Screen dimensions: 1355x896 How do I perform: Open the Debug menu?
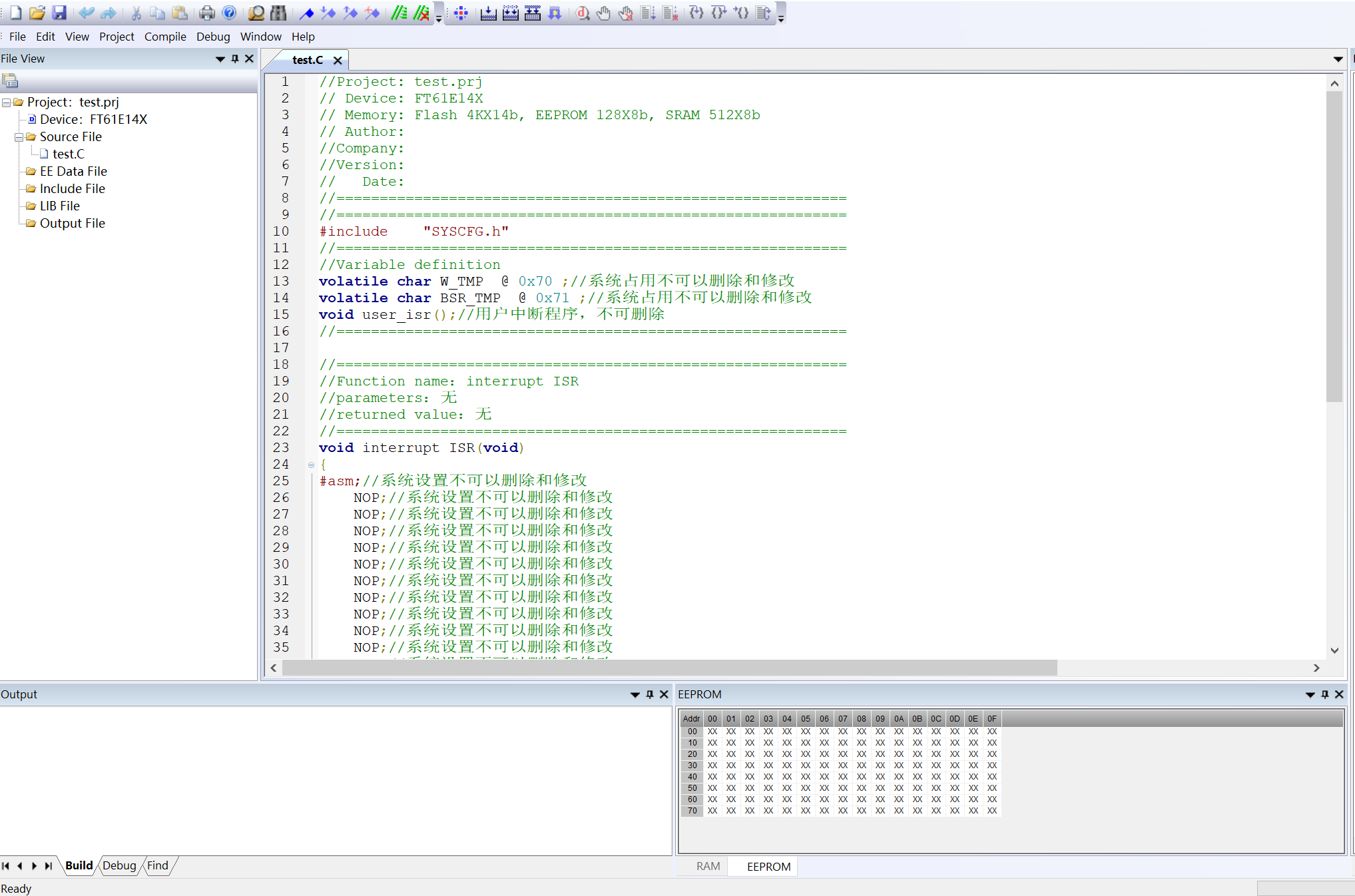point(213,37)
